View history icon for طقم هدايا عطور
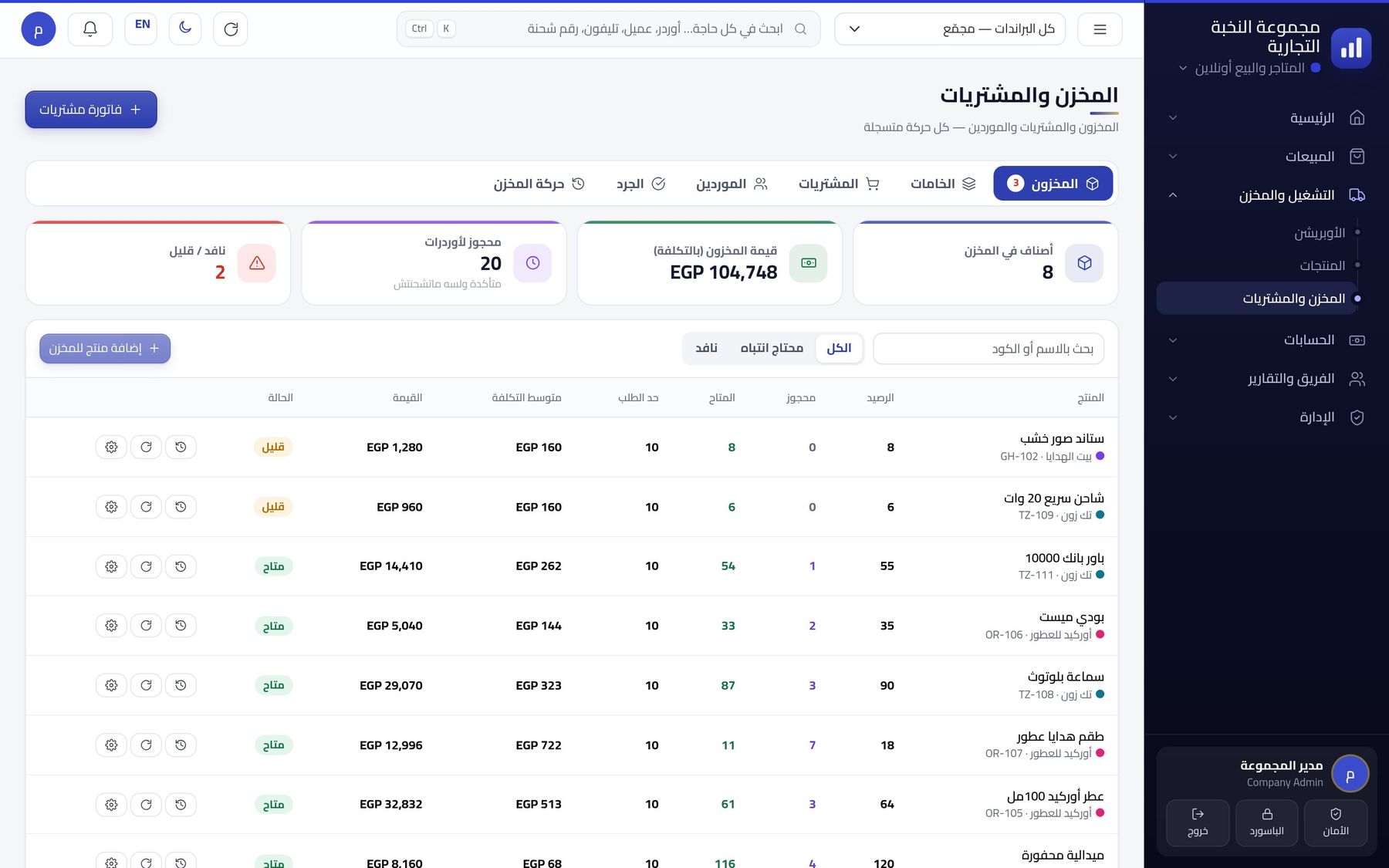The height and width of the screenshot is (868, 1389). coord(181,745)
